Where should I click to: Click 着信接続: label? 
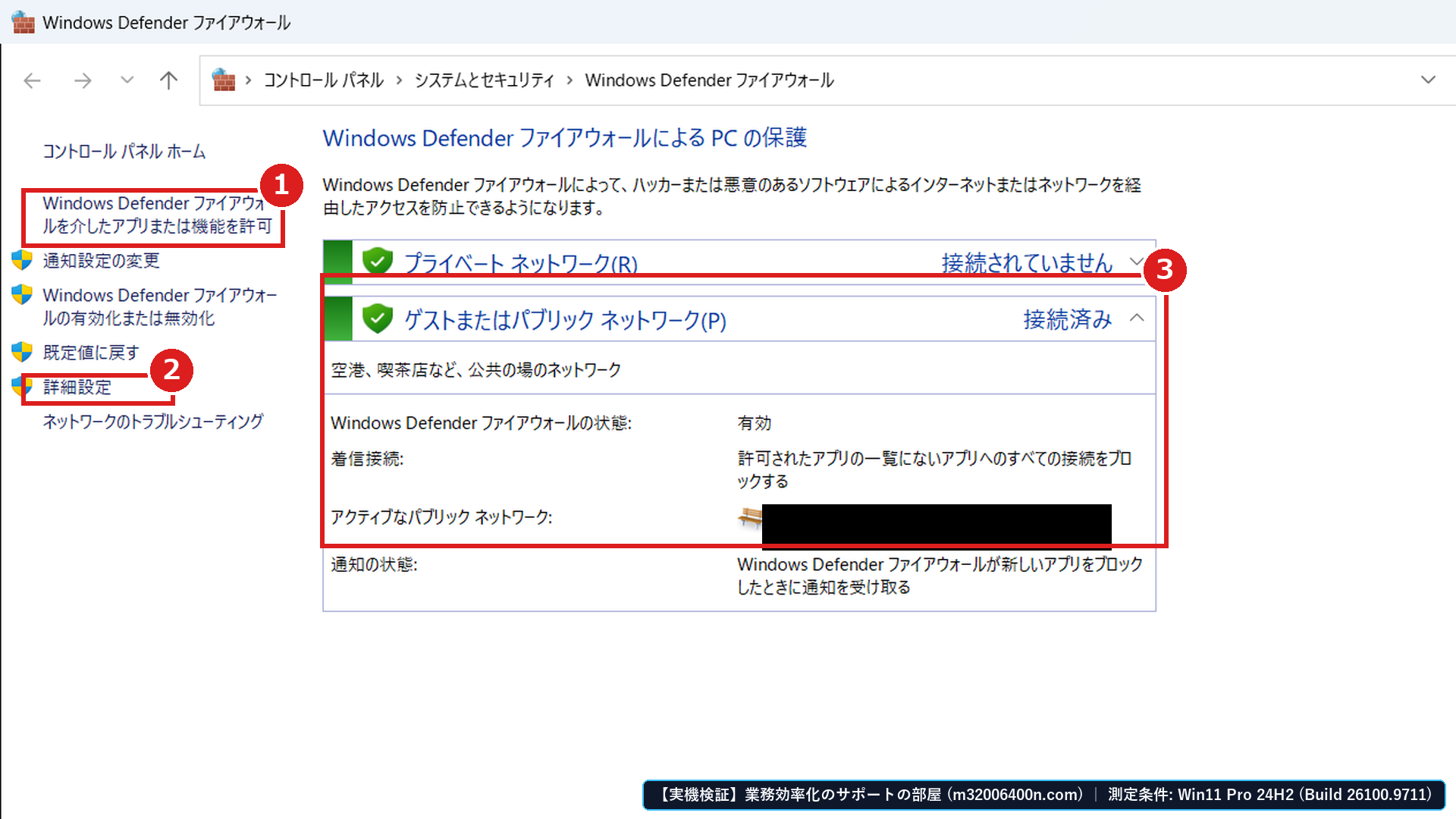click(367, 459)
